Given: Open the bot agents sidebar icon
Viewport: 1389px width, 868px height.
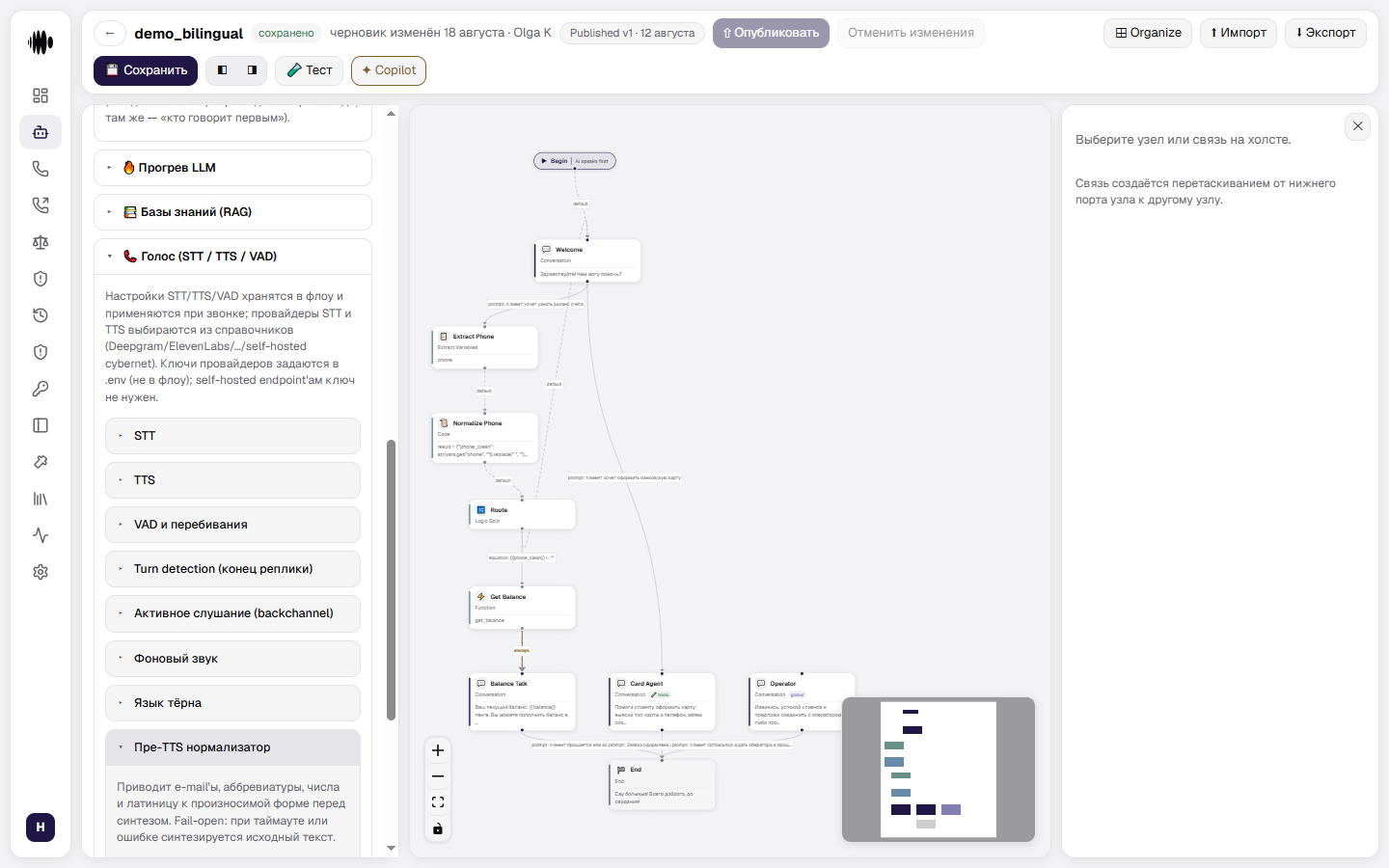Looking at the screenshot, I should [x=41, y=132].
